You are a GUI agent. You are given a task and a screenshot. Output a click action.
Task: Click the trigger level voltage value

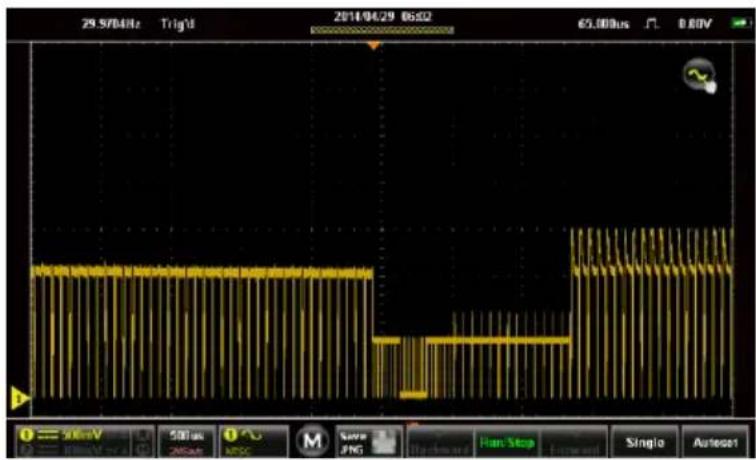[x=694, y=24]
